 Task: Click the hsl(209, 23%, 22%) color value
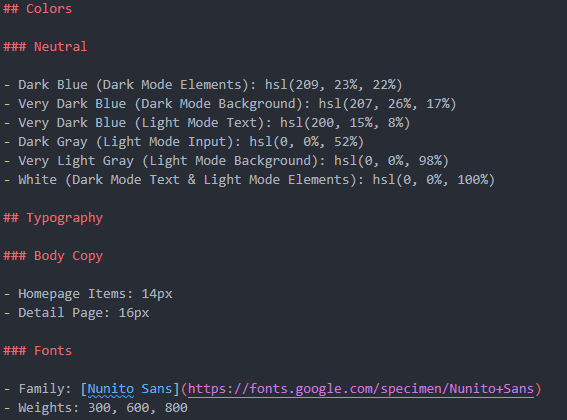(333, 85)
